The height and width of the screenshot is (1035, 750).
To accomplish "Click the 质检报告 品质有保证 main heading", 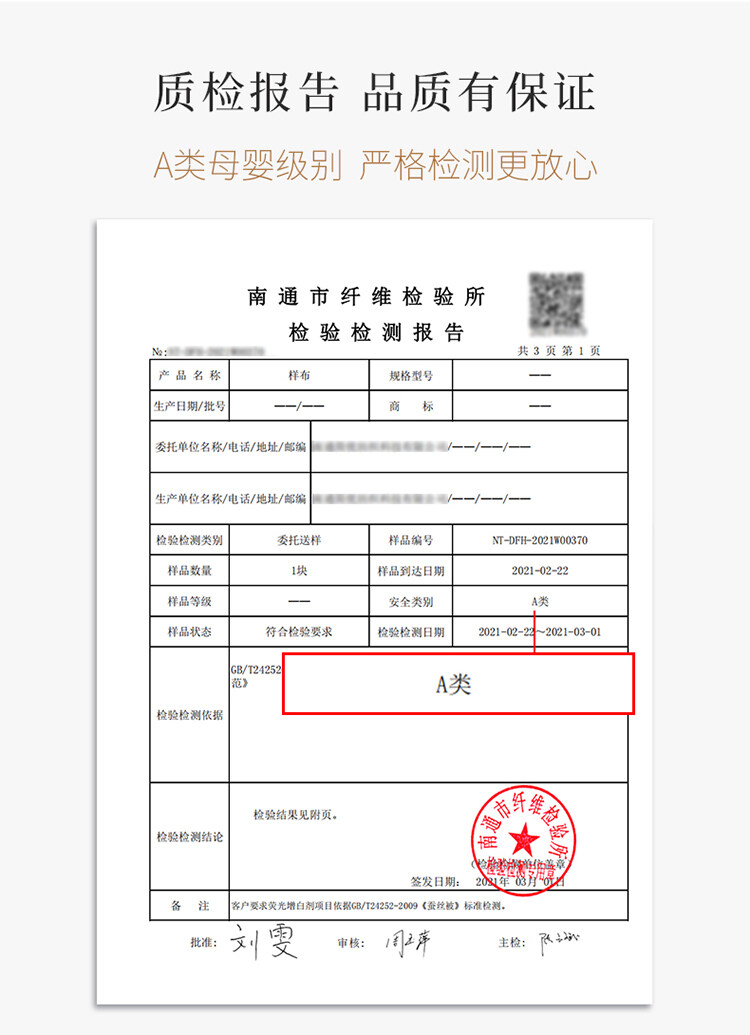I will (x=375, y=93).
